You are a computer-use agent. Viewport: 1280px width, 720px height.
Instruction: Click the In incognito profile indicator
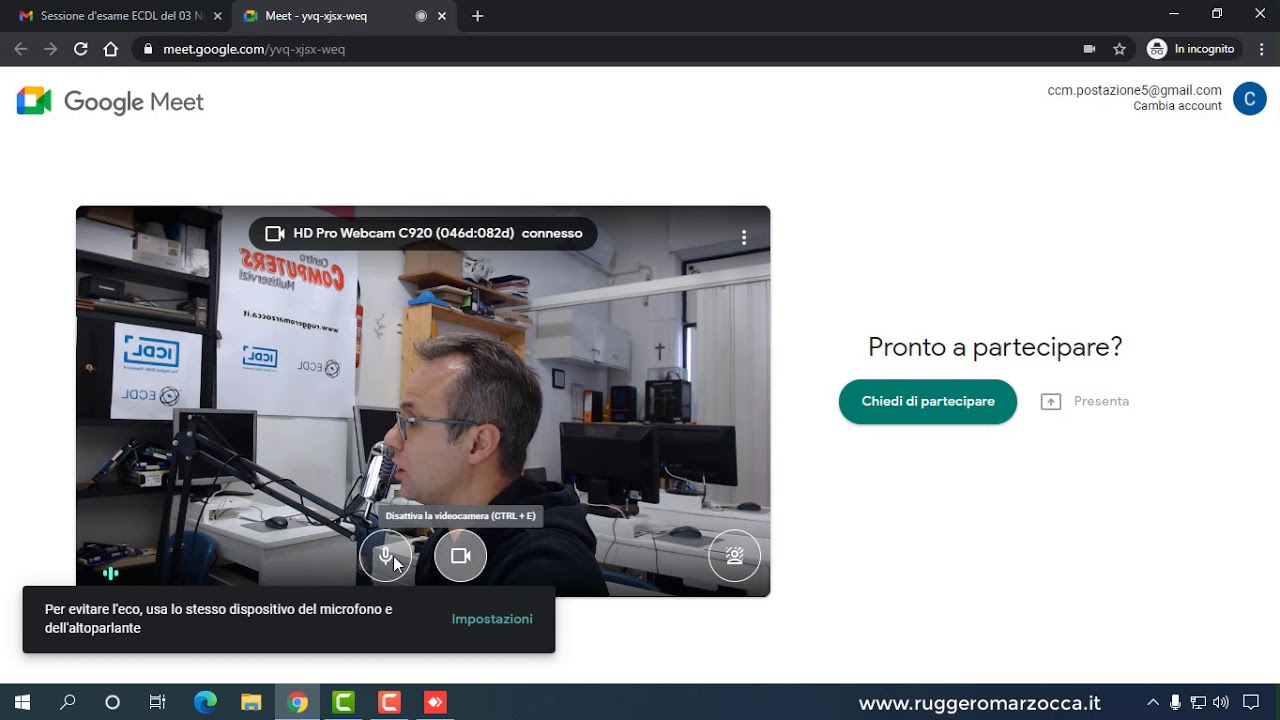tap(1191, 49)
